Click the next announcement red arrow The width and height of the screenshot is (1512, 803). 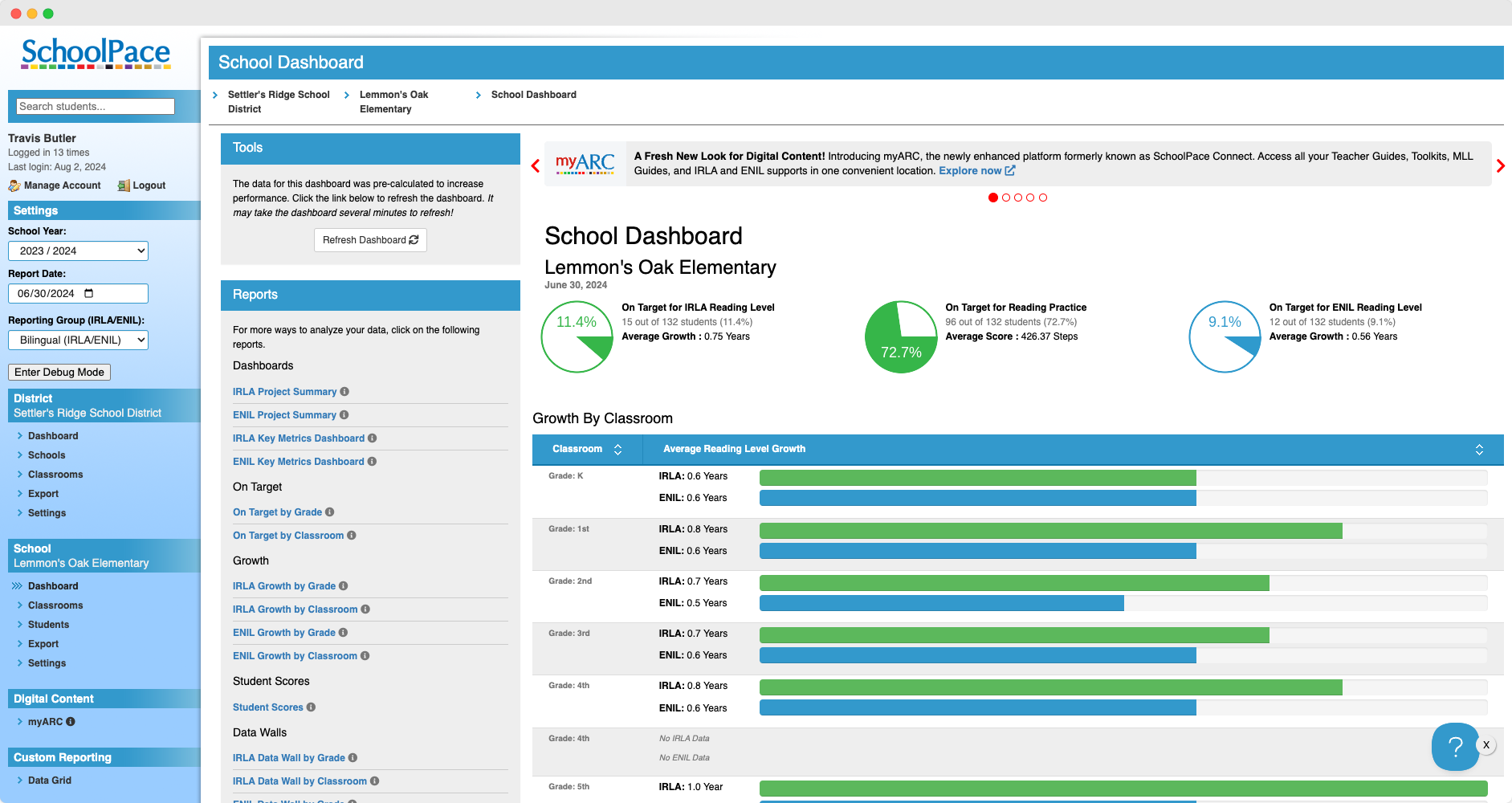pyautogui.click(x=1500, y=166)
